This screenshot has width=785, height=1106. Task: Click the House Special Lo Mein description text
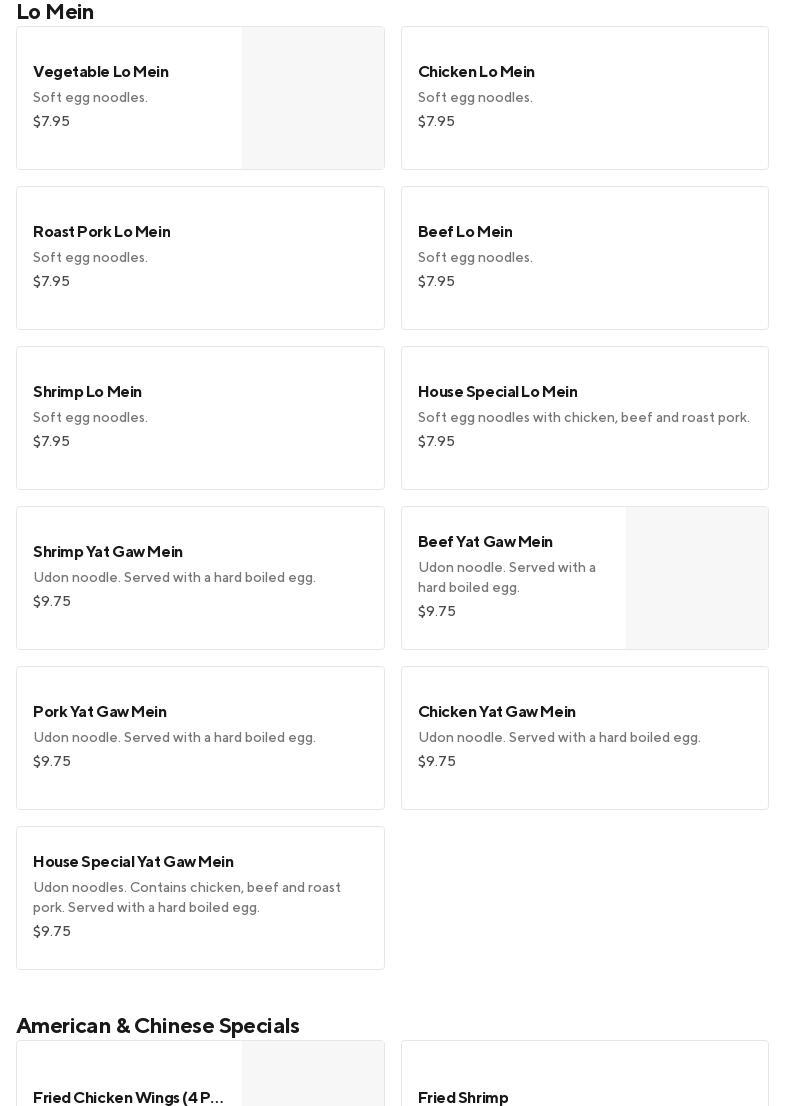[x=584, y=418]
